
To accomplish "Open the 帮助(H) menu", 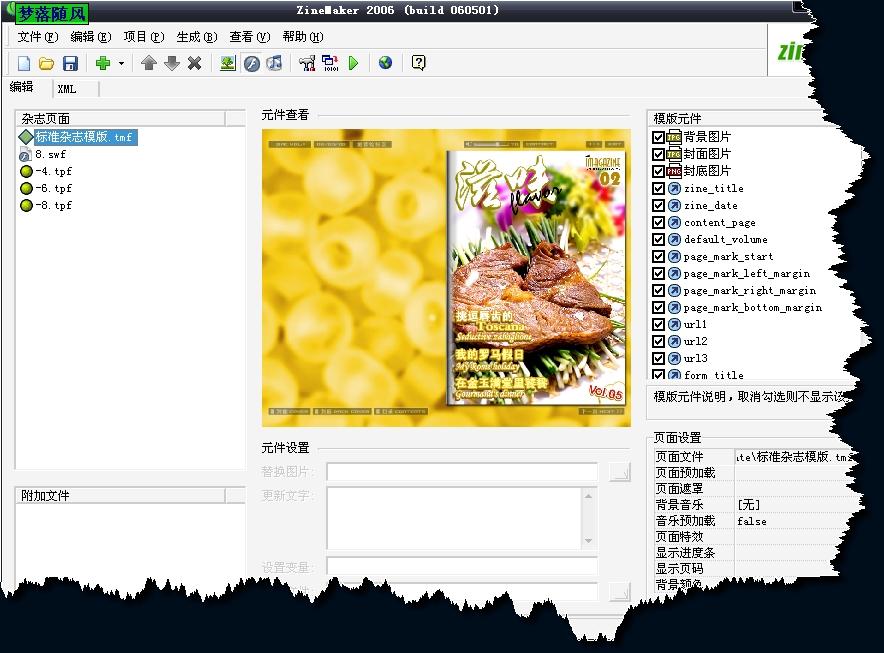I will click(303, 37).
